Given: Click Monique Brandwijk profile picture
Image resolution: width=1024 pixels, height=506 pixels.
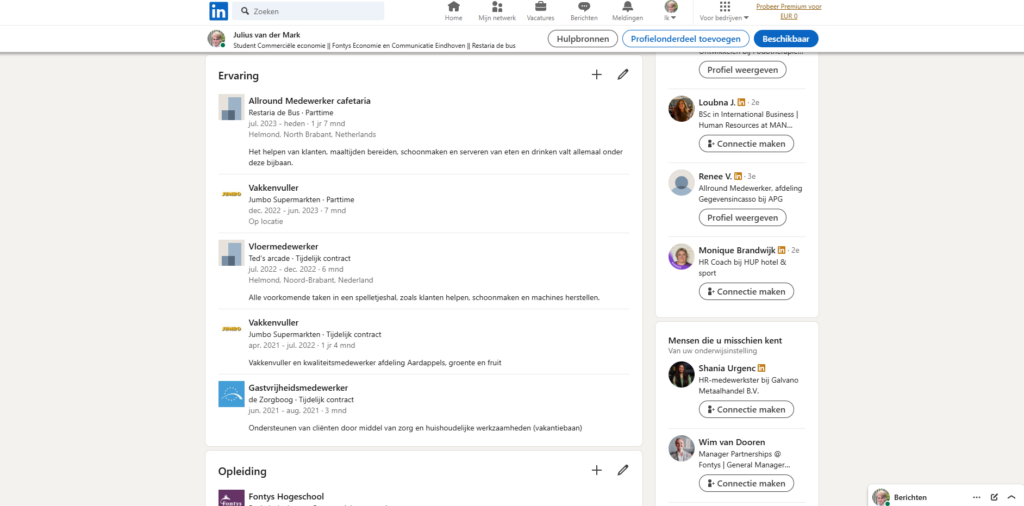Looking at the screenshot, I should tap(681, 256).
